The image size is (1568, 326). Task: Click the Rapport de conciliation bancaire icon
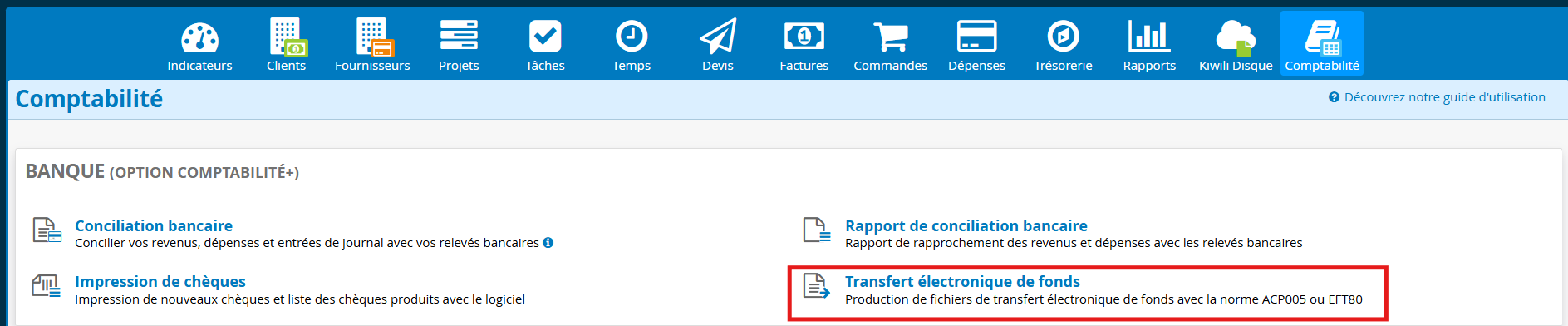(817, 230)
